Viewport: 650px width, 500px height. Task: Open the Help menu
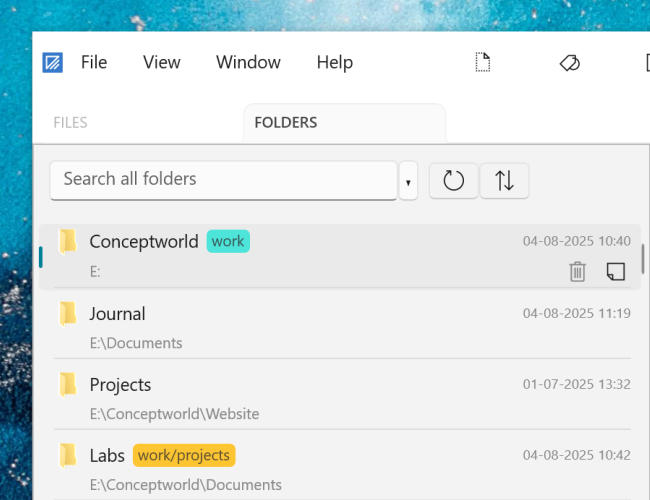pos(335,62)
